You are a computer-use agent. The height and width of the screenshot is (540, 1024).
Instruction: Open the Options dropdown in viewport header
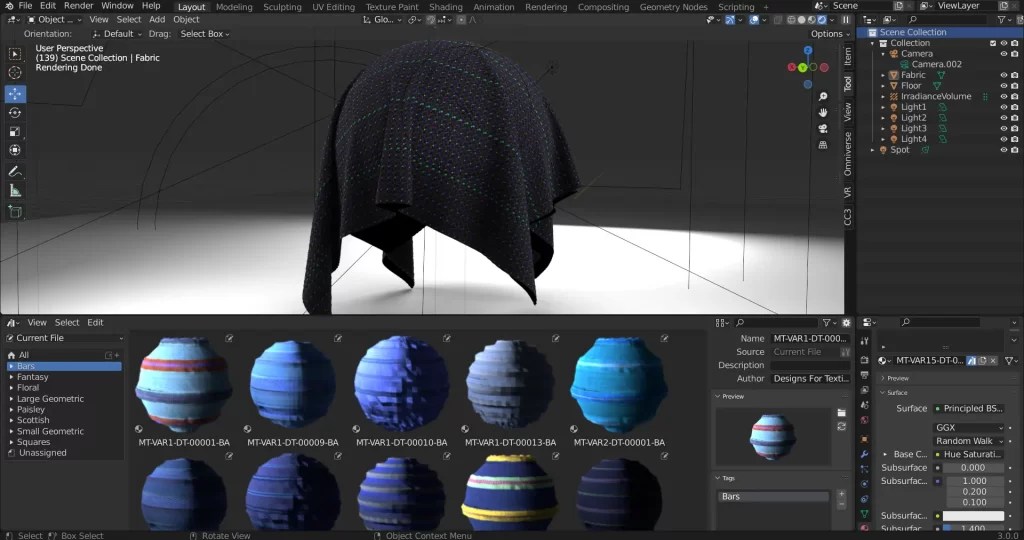coord(830,34)
